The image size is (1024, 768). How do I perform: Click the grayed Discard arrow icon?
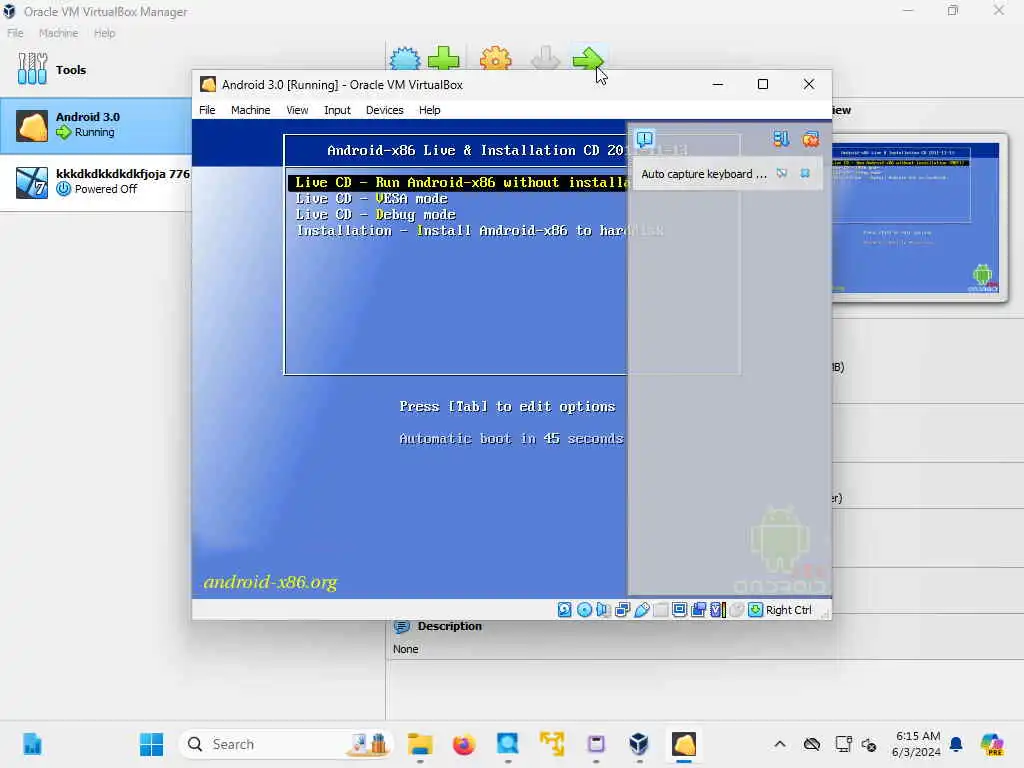(x=545, y=58)
